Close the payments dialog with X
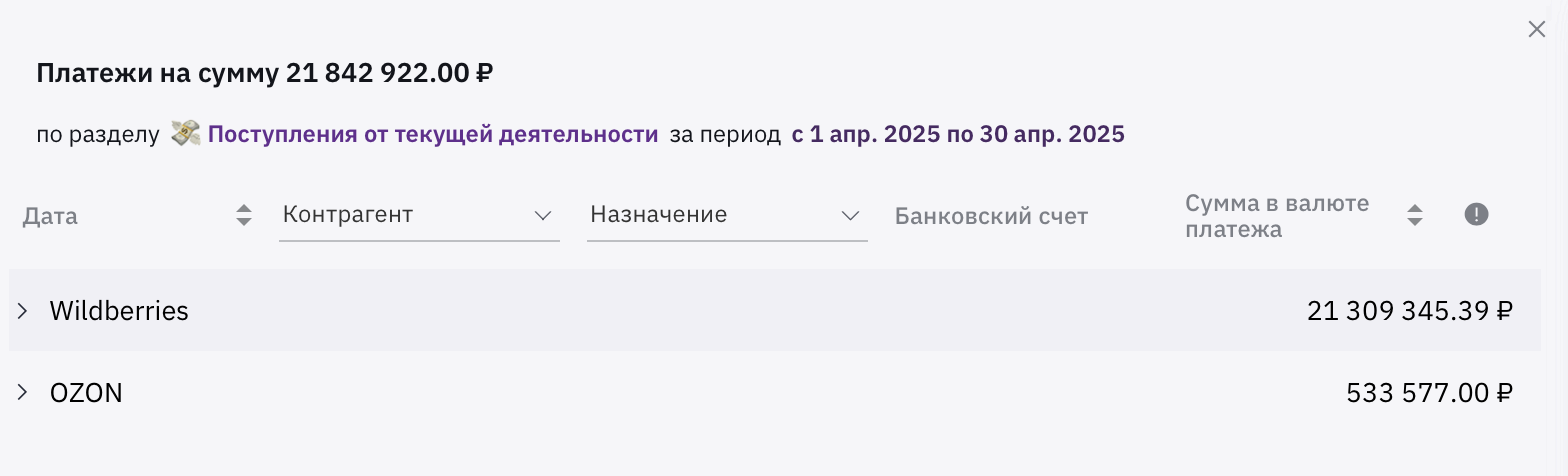Viewport: 1568px width, 476px height. pos(1537,30)
